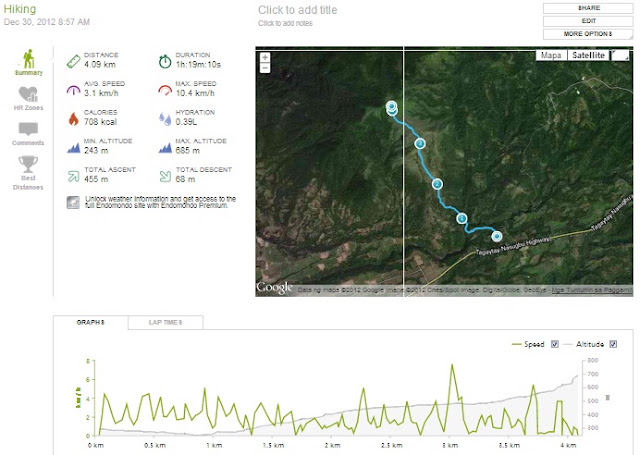Click the map zoom in plus button
Viewport: 640px width, 455px height.
265,58
